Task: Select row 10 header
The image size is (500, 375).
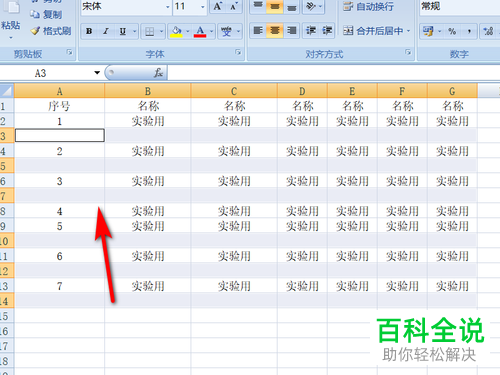Action: click(x=7, y=241)
